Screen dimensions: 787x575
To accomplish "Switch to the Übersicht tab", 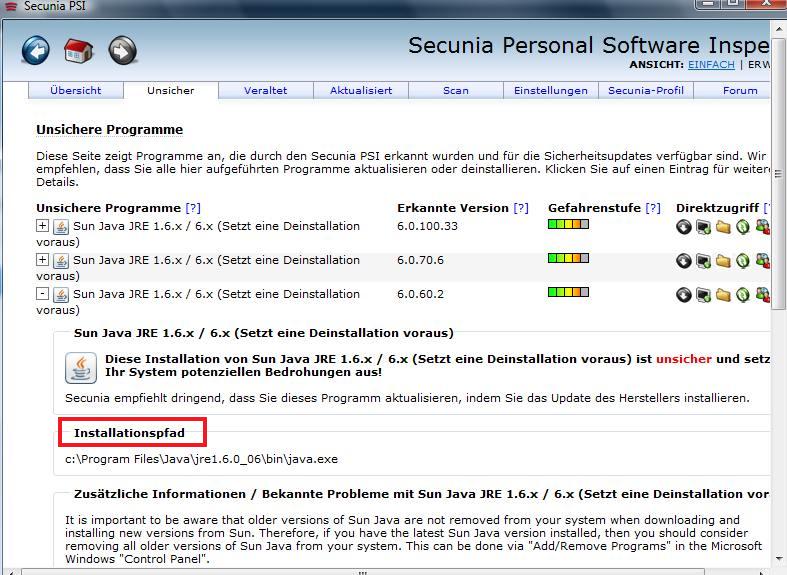I will click(x=76, y=90).
